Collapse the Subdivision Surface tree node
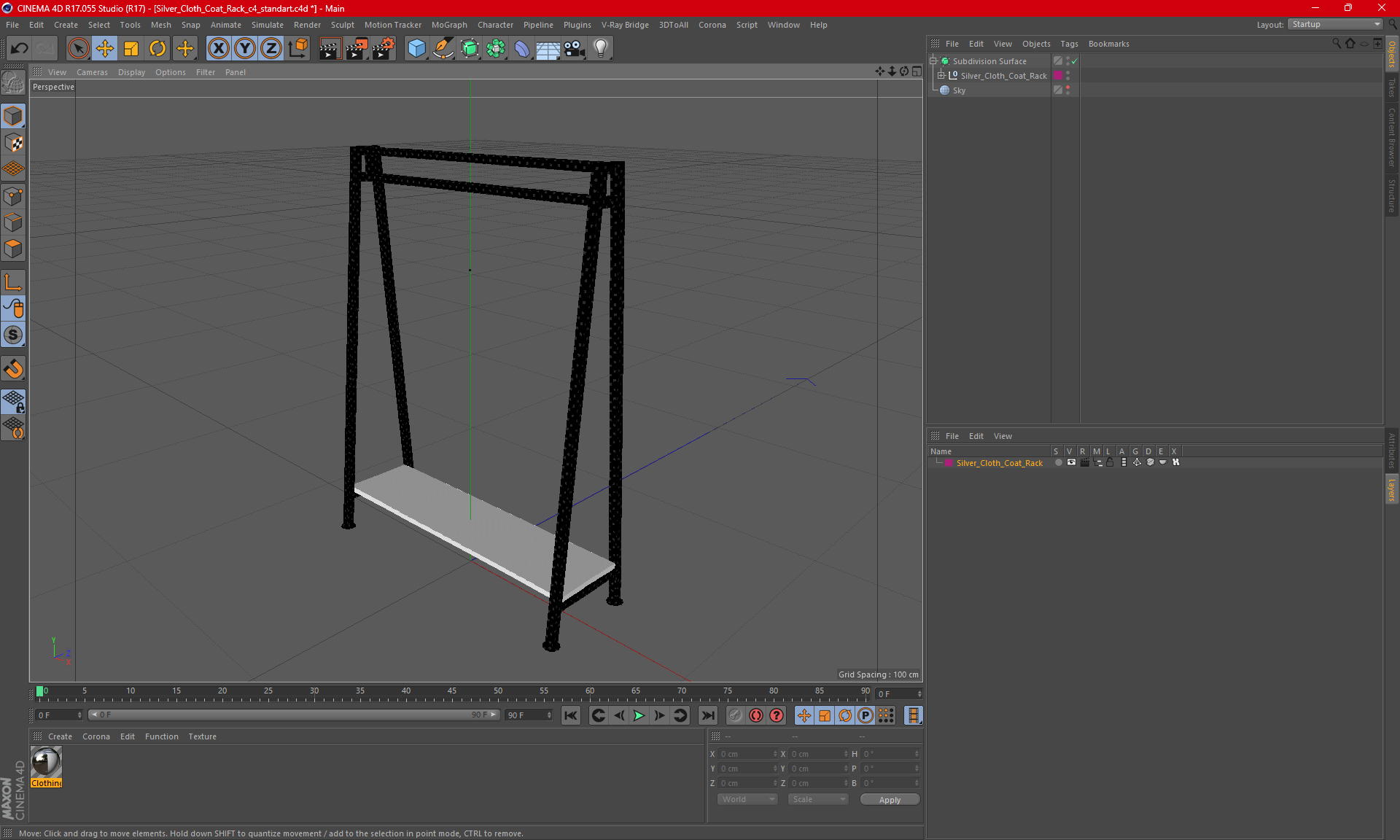 pos(933,61)
